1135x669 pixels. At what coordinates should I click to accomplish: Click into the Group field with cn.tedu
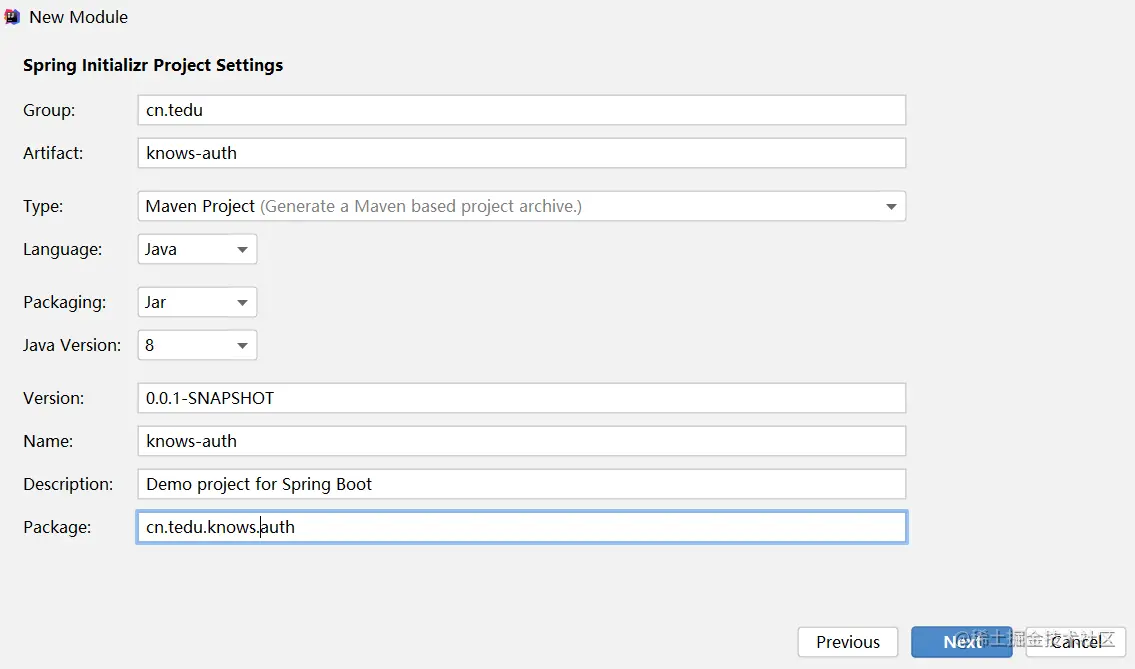[x=520, y=110]
